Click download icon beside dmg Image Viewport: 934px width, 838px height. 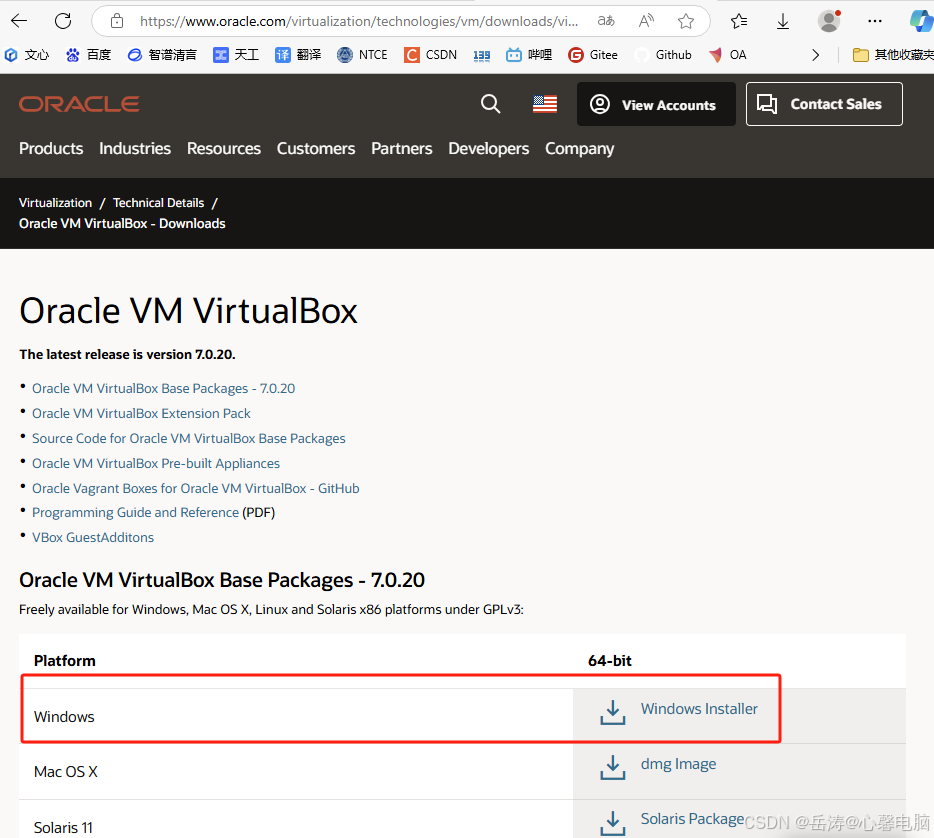612,767
